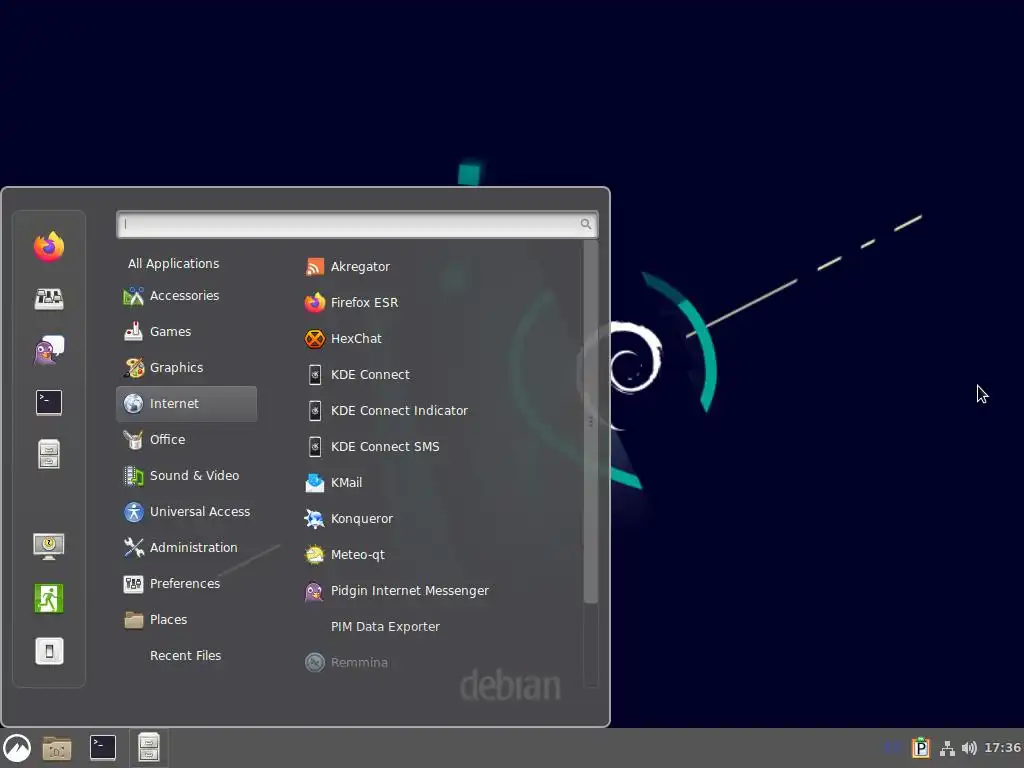Click the P clipboard tray icon
1024x768 pixels.
click(x=921, y=748)
